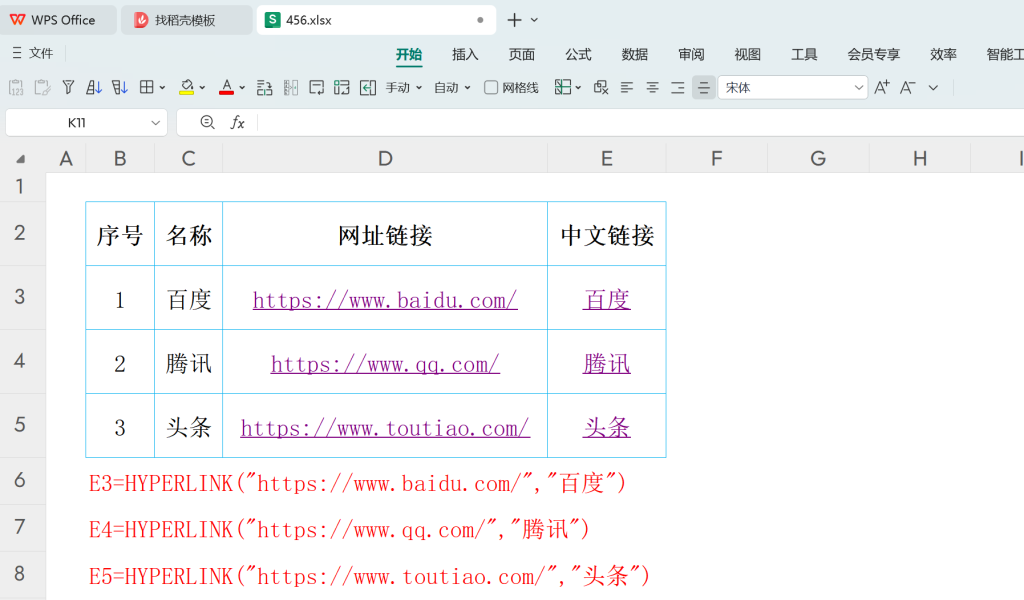
Task: Expand the more options chevron after A-
Action: [933, 87]
